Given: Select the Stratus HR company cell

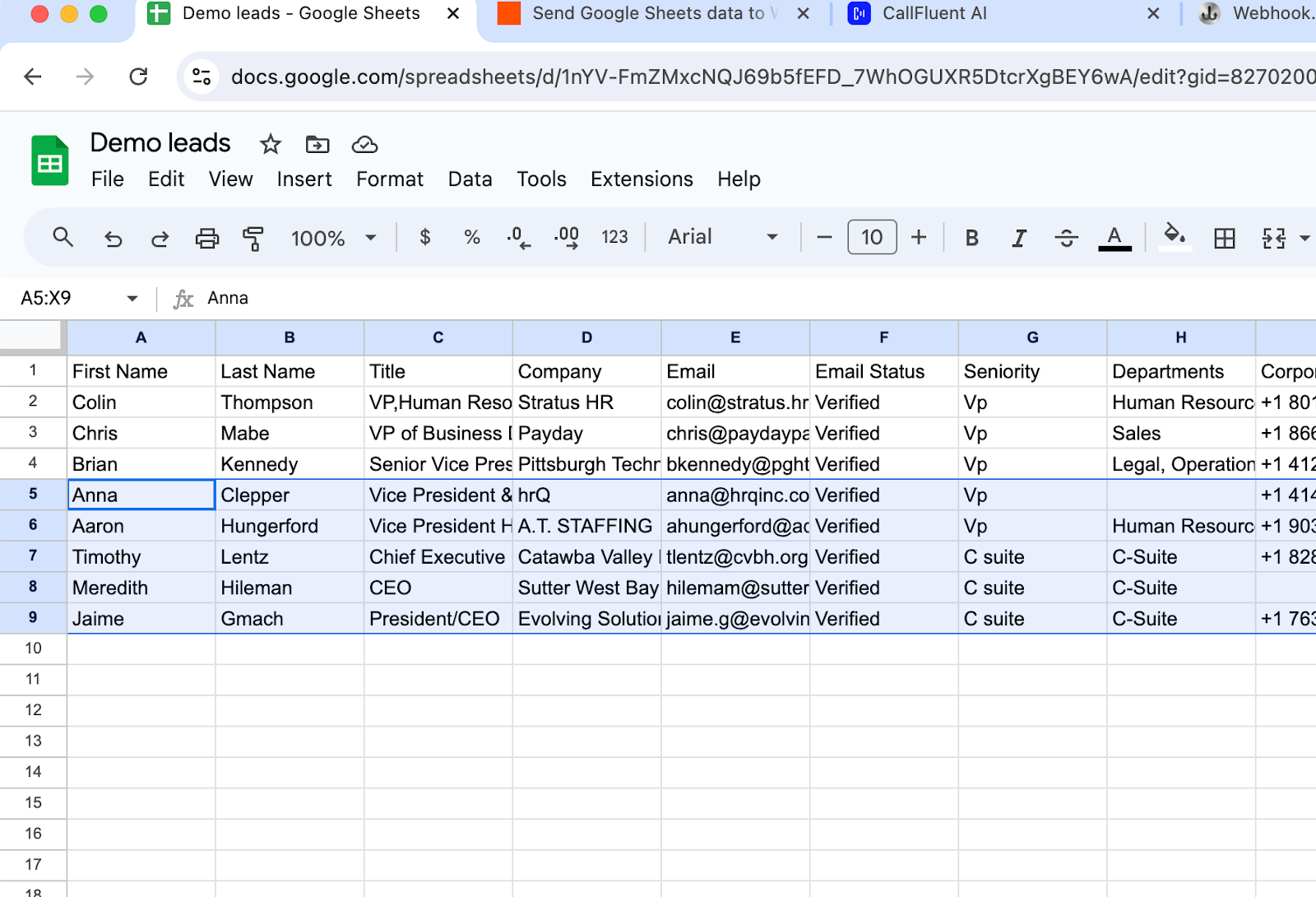Looking at the screenshot, I should click(x=586, y=402).
